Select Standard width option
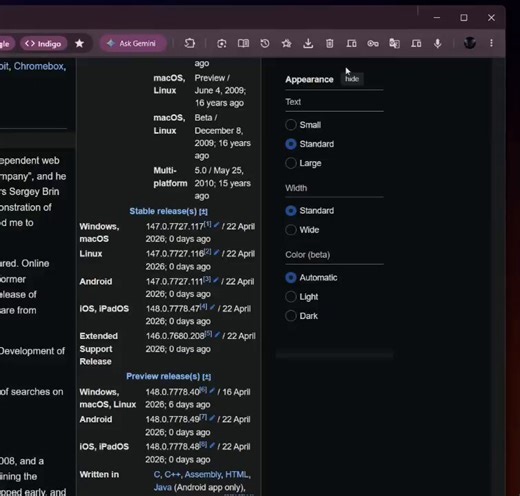 pyautogui.click(x=291, y=211)
